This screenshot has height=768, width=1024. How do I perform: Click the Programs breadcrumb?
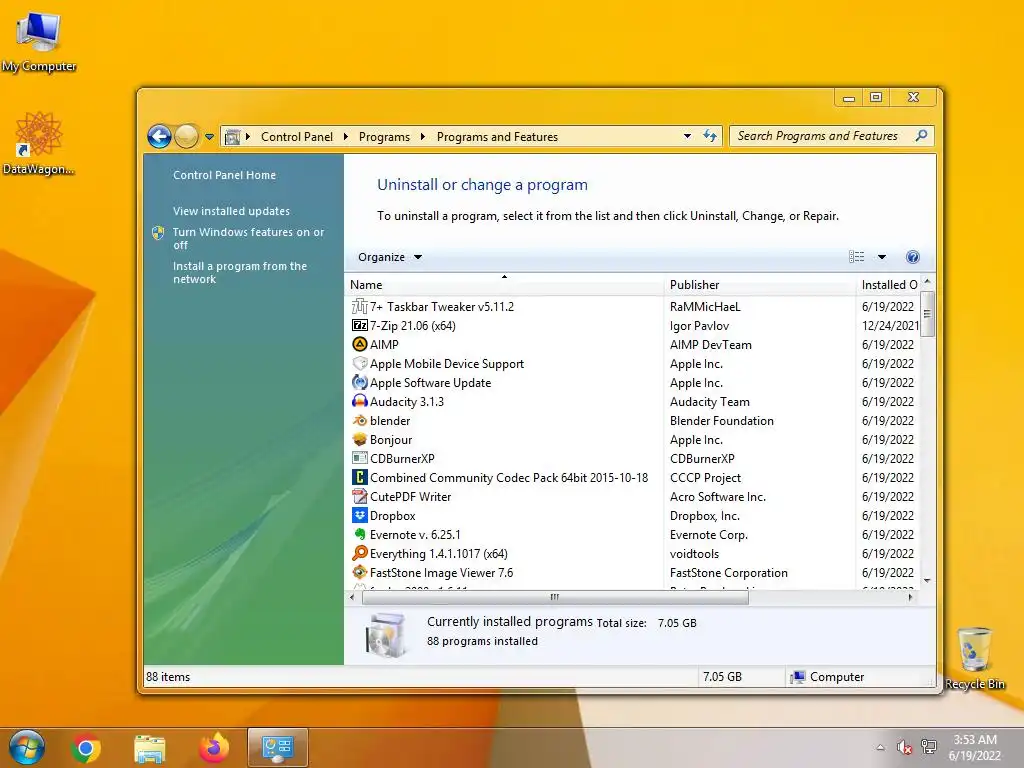click(384, 136)
